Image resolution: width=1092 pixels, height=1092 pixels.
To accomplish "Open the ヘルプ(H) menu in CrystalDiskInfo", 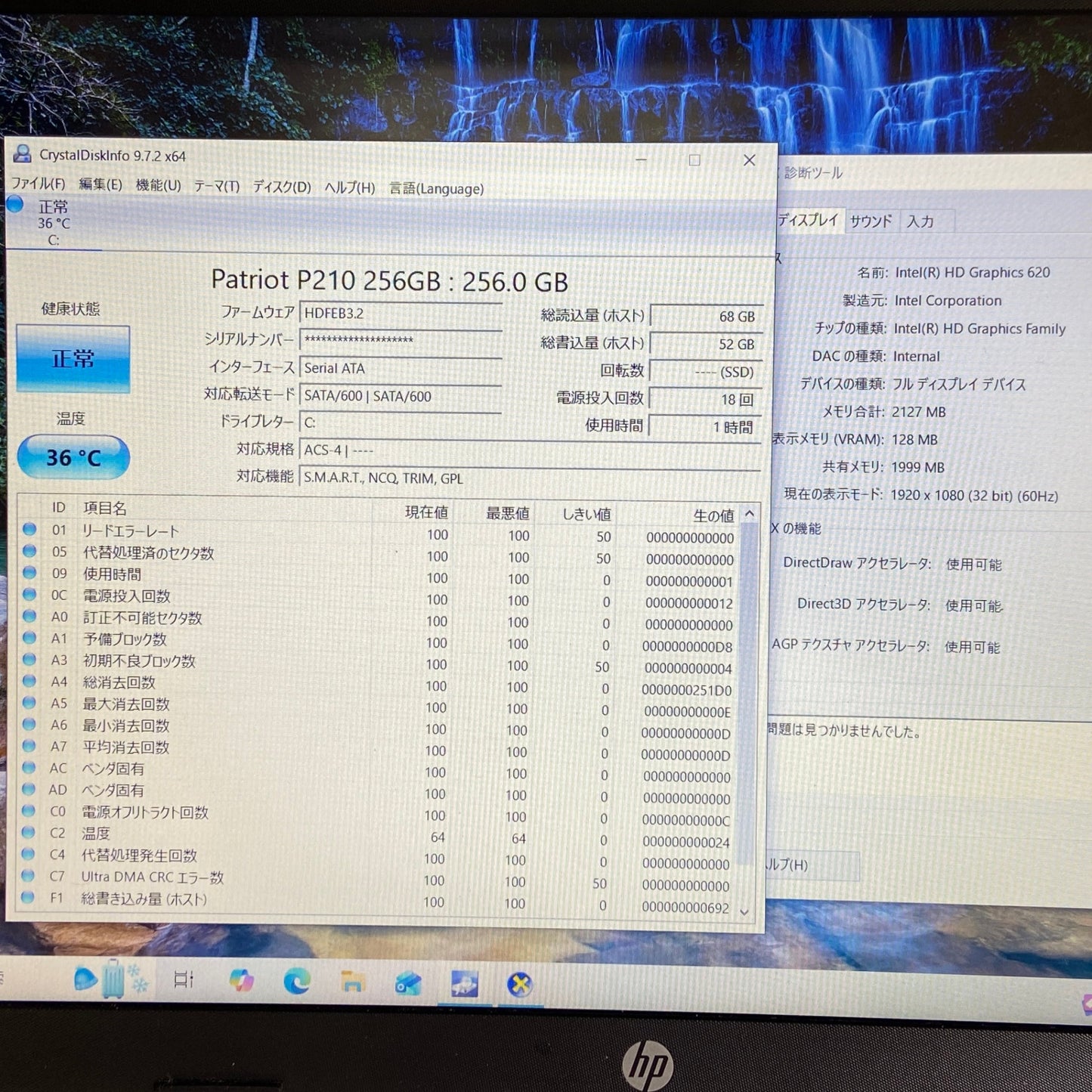I will pyautogui.click(x=350, y=187).
